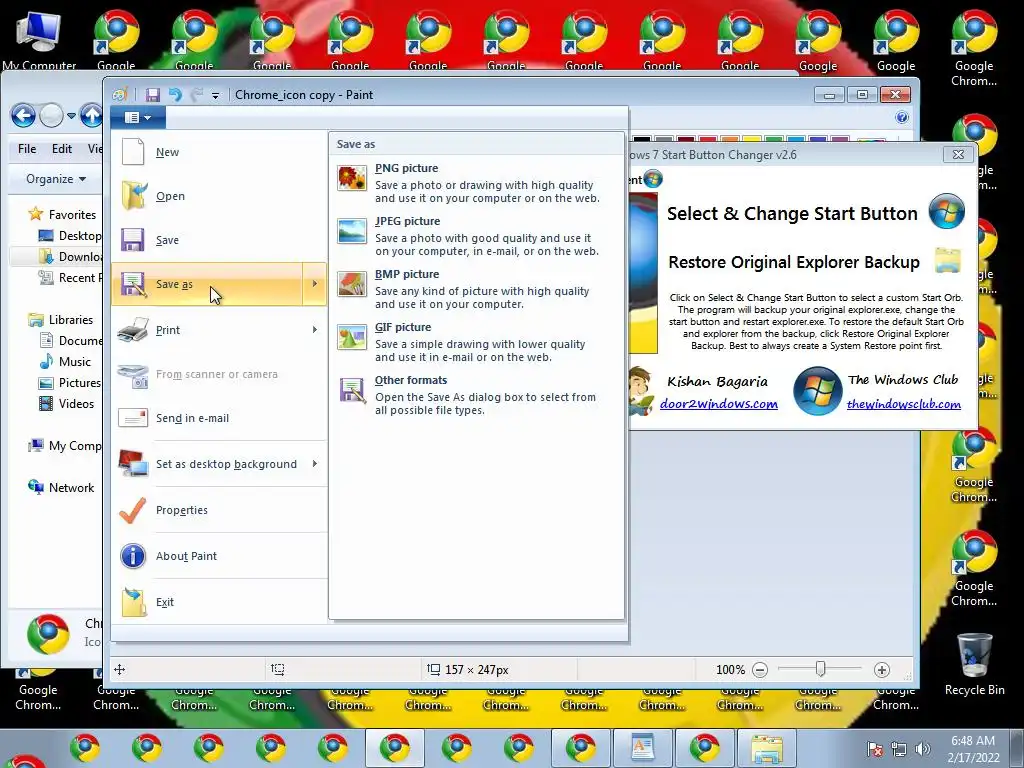Expand the Print submenu arrow

[315, 330]
